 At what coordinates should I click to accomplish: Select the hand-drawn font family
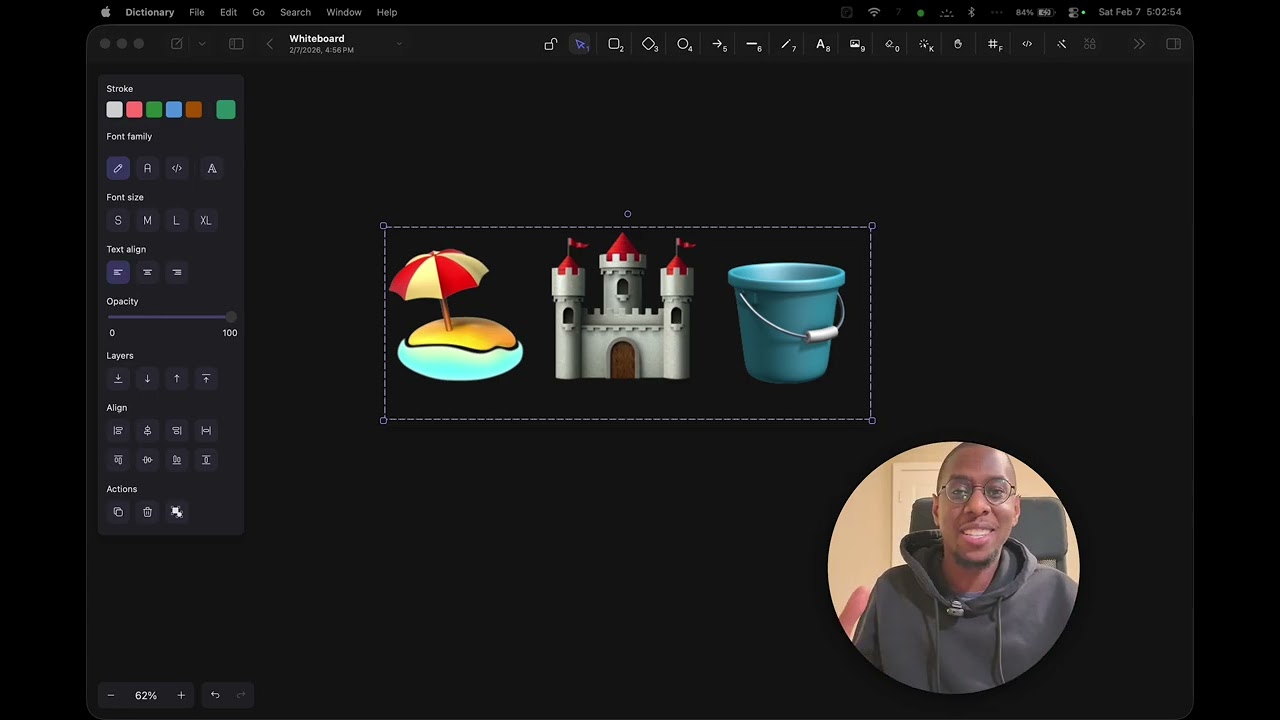pyautogui.click(x=118, y=168)
